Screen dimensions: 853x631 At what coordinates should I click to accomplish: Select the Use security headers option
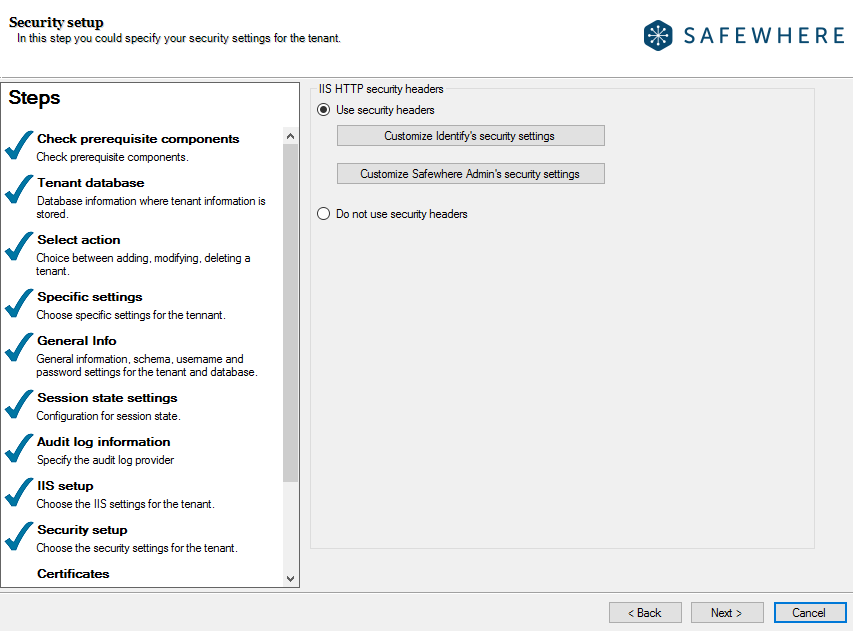click(x=323, y=110)
